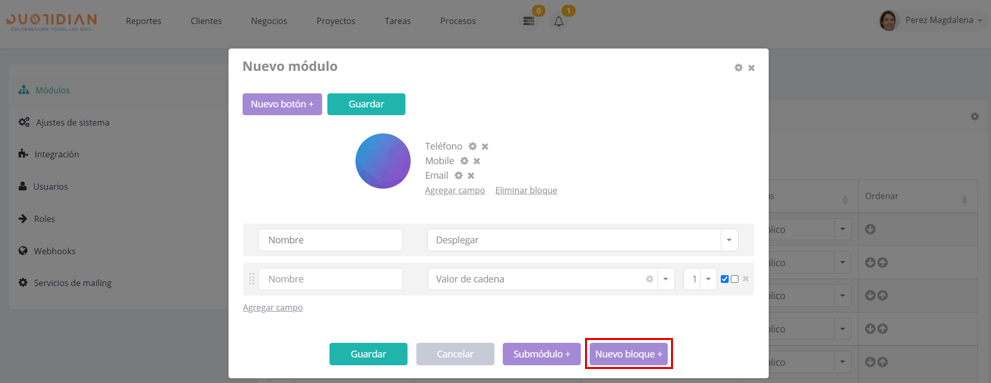The image size is (991, 383).
Task: Open the notifications bell icon
Action: (x=559, y=21)
